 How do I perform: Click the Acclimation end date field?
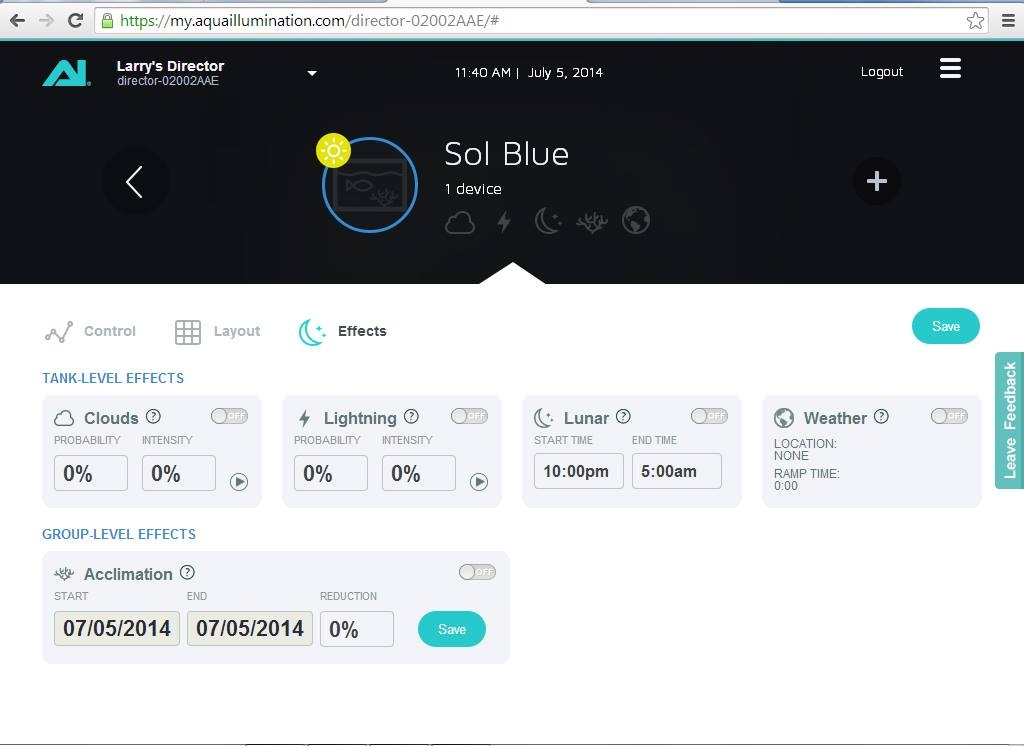pos(250,628)
